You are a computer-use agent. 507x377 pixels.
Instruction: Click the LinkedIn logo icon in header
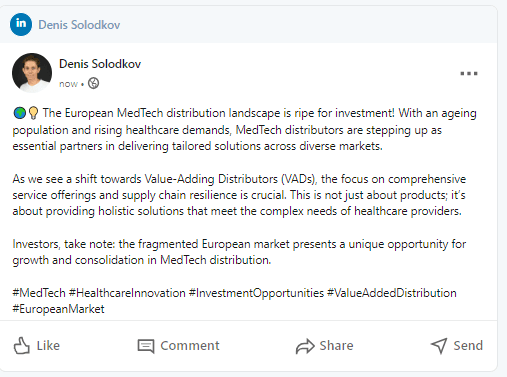pos(21,24)
